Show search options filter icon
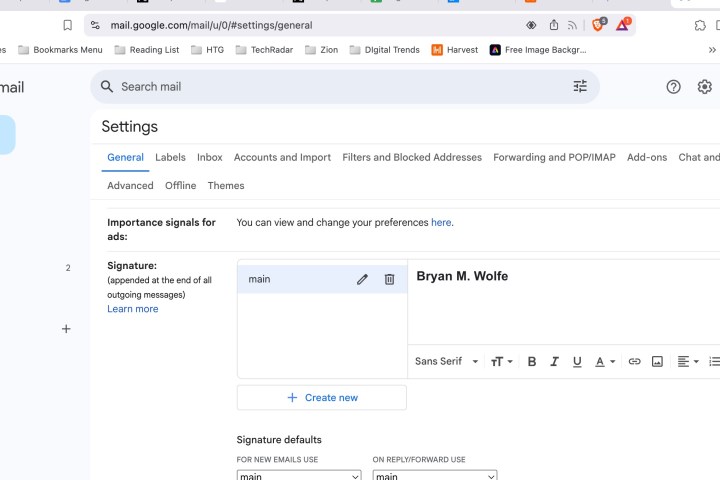 (580, 87)
